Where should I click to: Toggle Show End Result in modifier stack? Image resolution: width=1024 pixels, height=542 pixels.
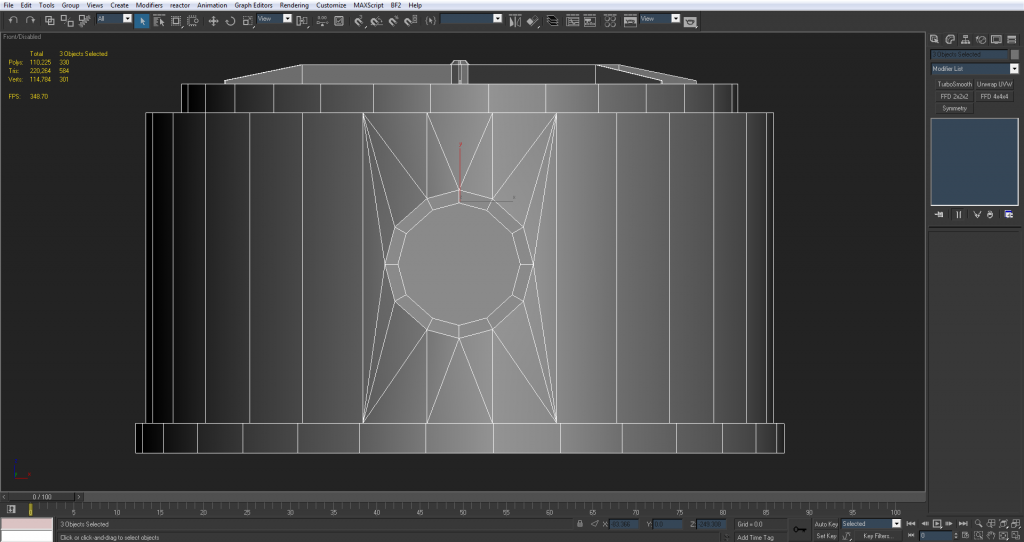[958, 214]
